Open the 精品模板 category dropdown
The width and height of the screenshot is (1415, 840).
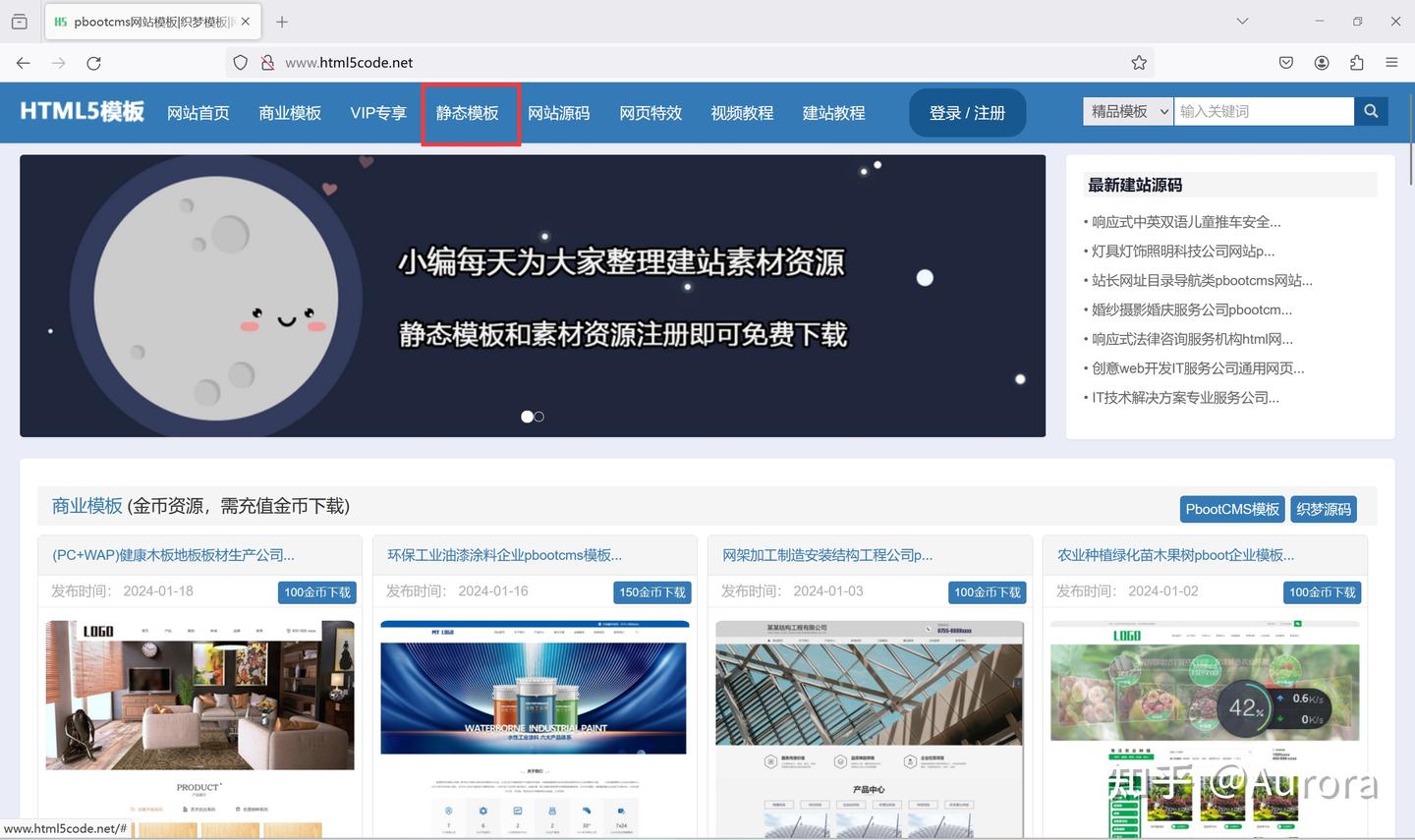coord(1127,111)
